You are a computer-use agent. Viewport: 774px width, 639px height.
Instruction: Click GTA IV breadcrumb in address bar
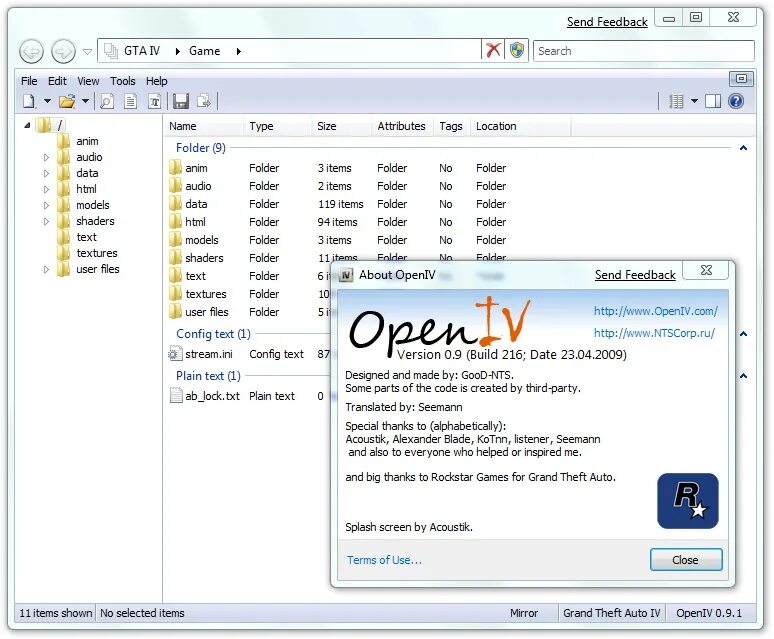coord(142,51)
